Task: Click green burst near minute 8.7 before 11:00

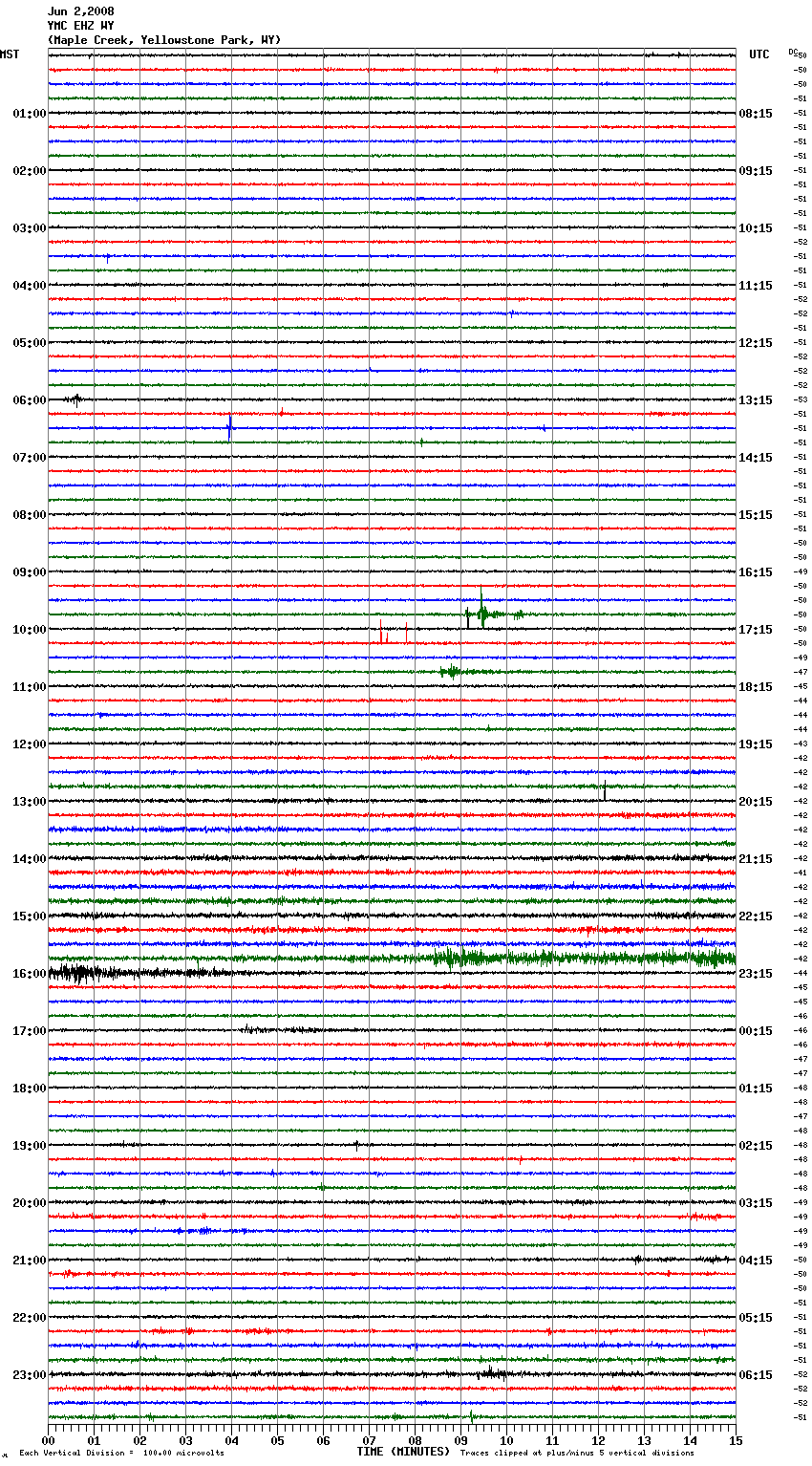Action: 451,672
